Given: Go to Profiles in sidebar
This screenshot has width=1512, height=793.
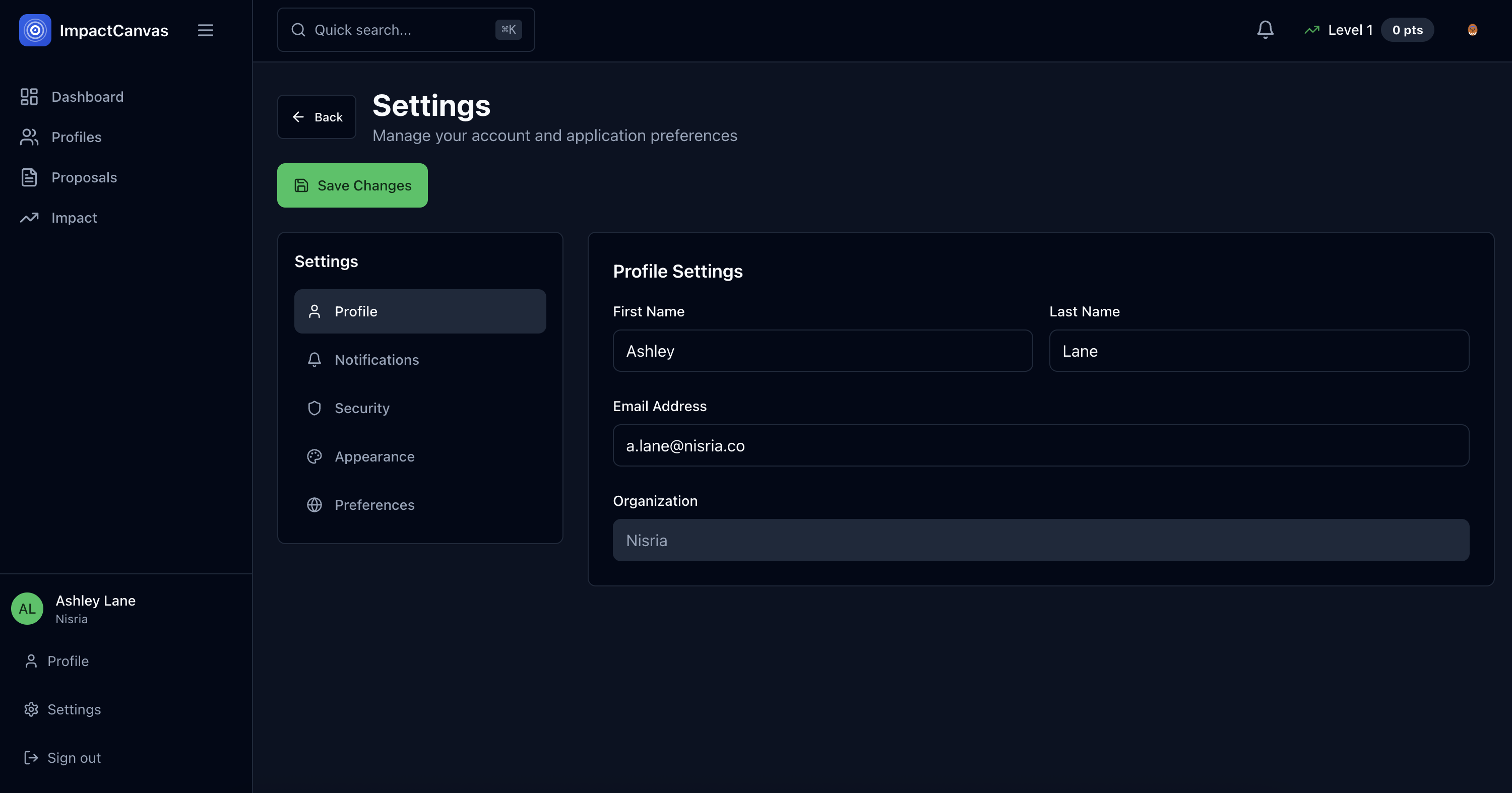Looking at the screenshot, I should tap(76, 137).
